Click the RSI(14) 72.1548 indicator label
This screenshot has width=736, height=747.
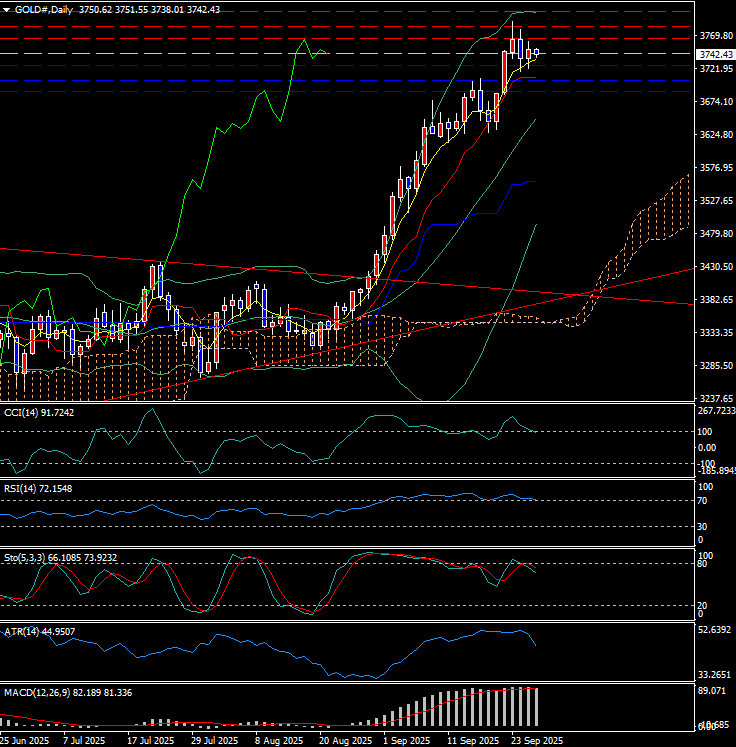coord(38,488)
